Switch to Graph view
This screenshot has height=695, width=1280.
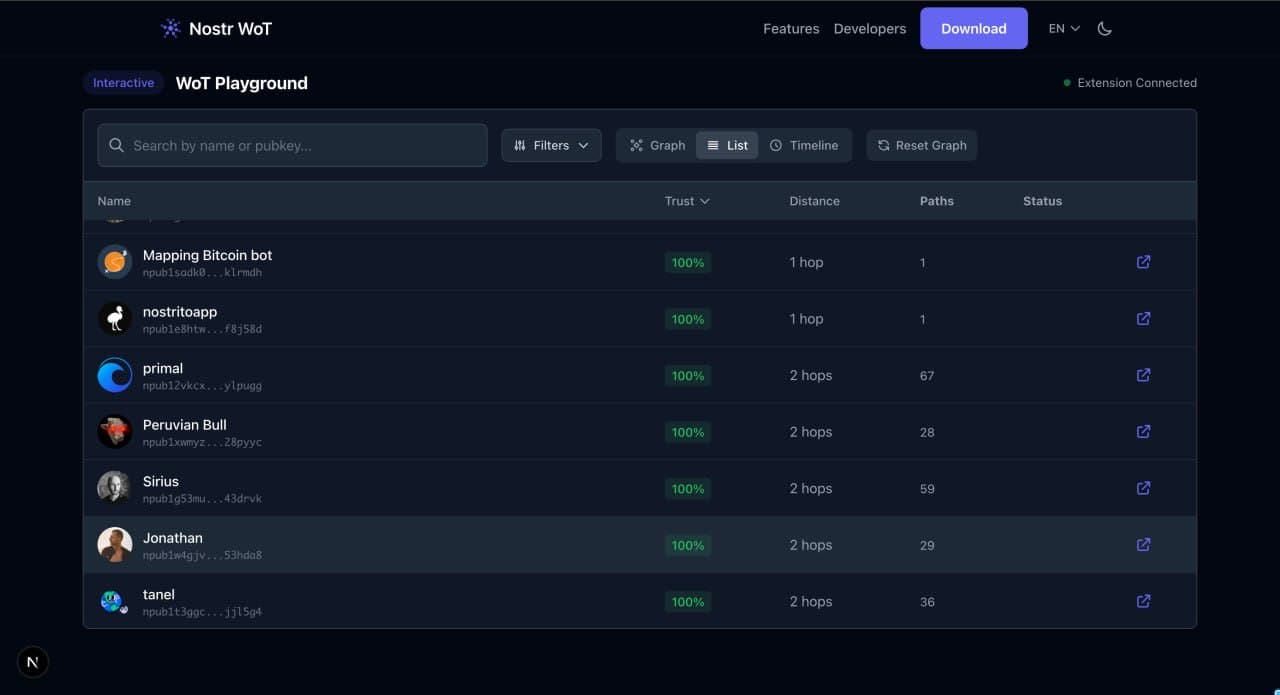click(x=655, y=145)
